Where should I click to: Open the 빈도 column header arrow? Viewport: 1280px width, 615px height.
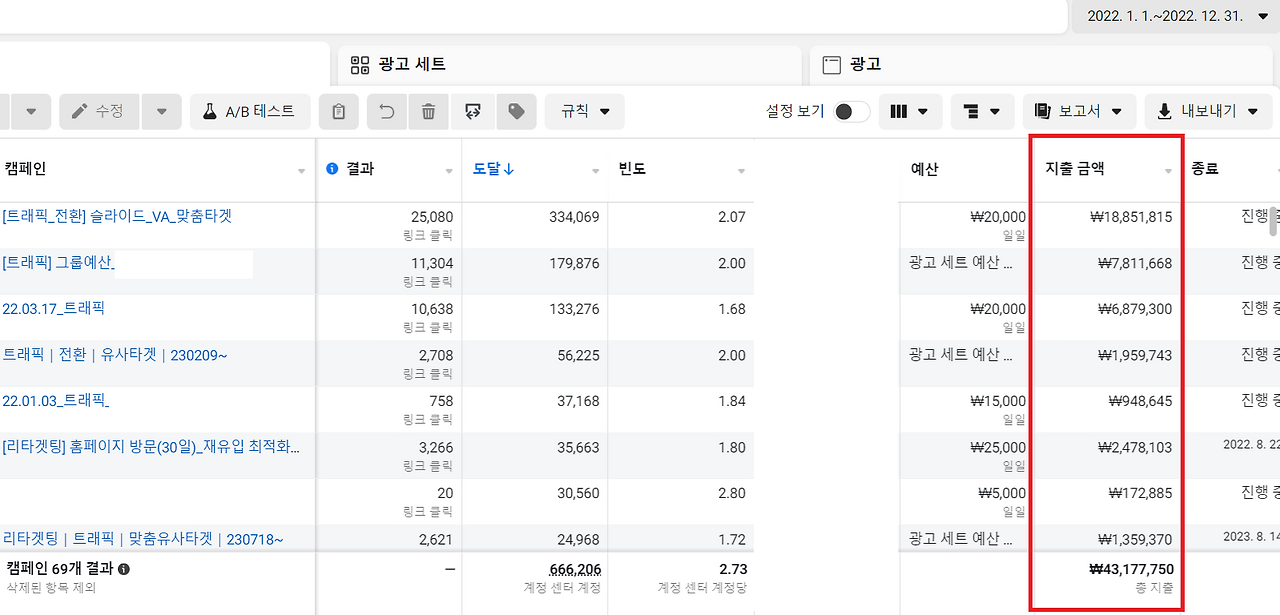point(741,172)
